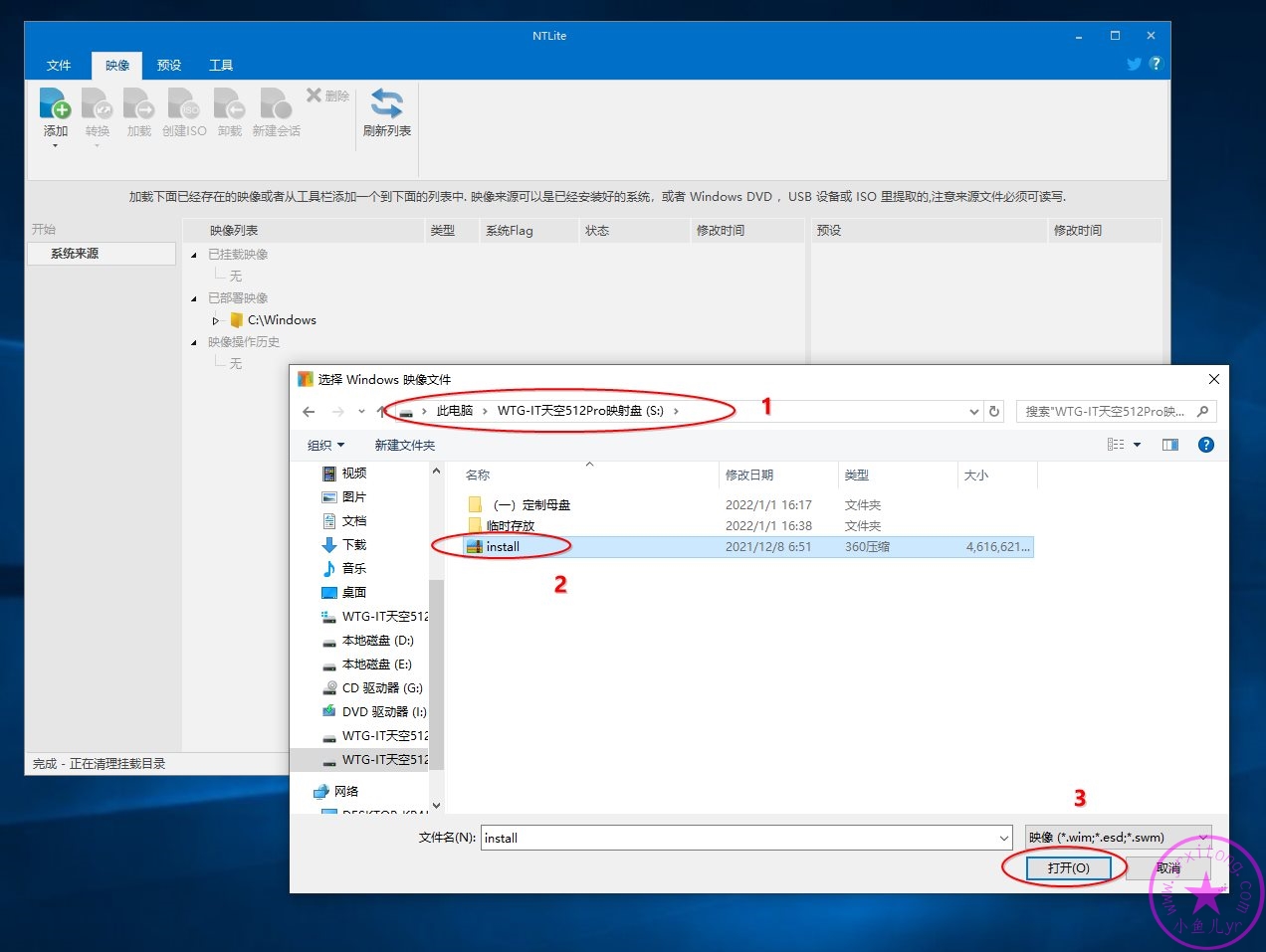Click the refresh button beside address bar
The width and height of the screenshot is (1266, 952).
pos(994,412)
